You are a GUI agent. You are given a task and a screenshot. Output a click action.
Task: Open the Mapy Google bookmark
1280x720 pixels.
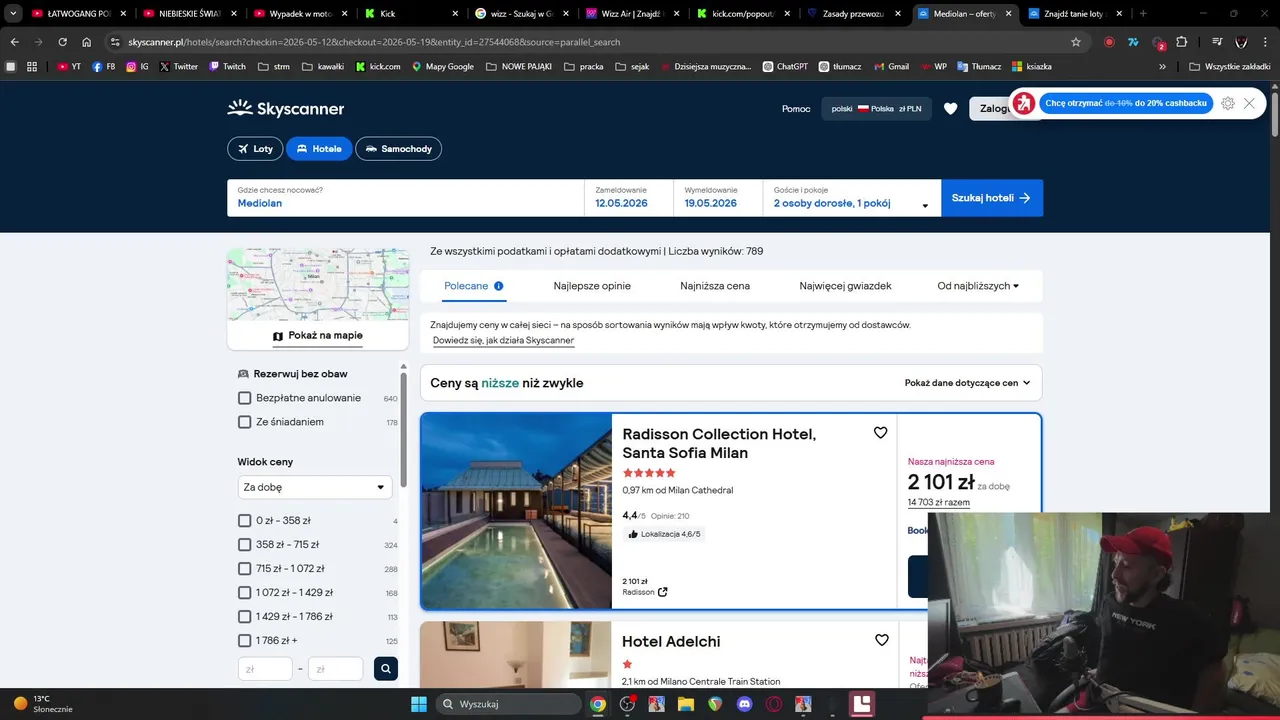point(442,66)
